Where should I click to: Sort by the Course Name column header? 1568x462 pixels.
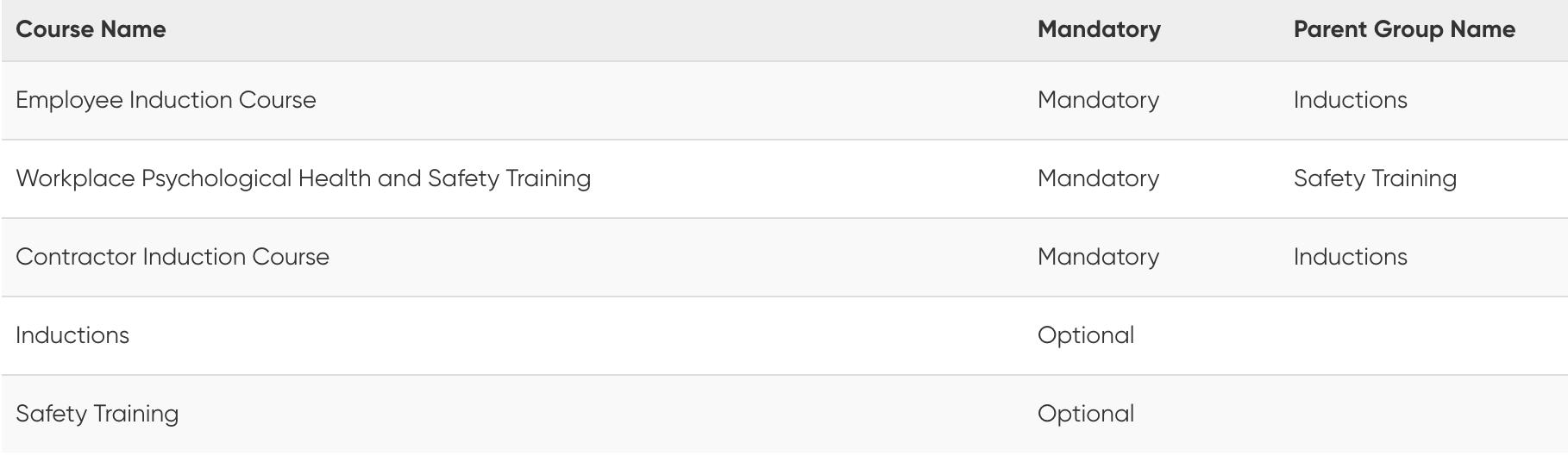tap(91, 29)
